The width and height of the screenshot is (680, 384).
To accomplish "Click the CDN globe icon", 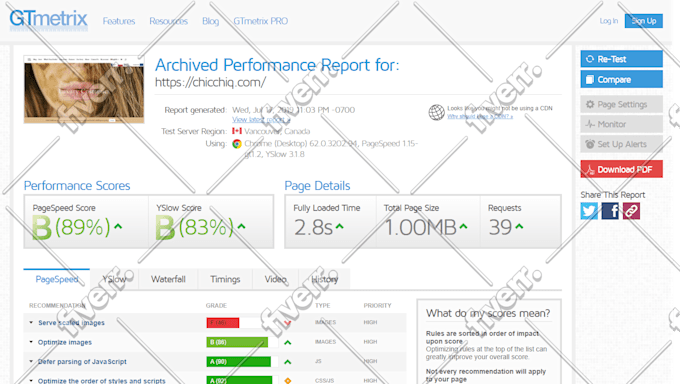I will (x=436, y=112).
